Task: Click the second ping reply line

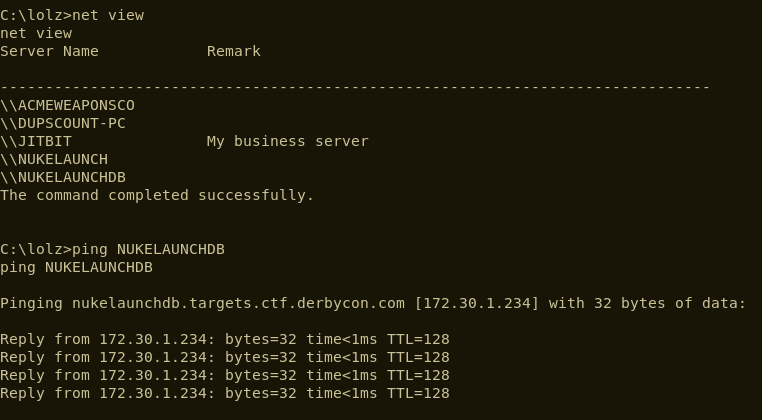Action: coord(224,357)
